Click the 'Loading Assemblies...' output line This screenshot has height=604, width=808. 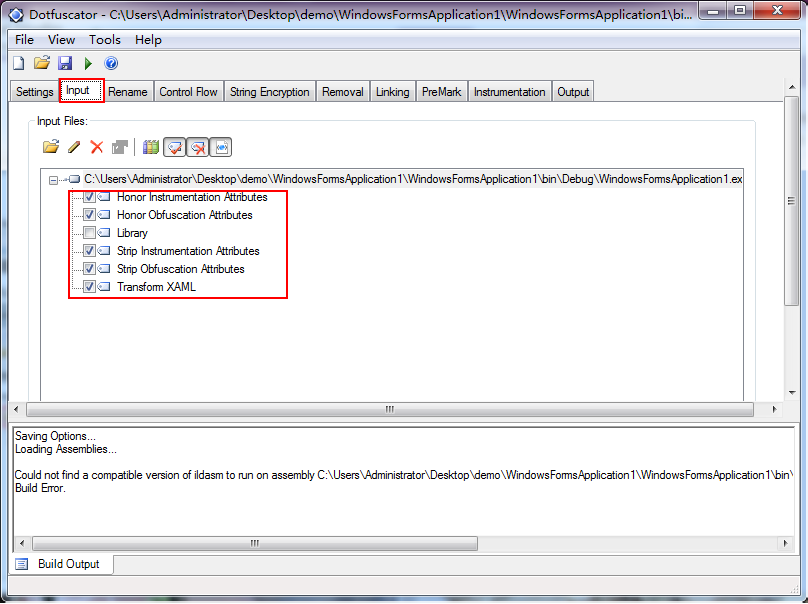pos(66,449)
